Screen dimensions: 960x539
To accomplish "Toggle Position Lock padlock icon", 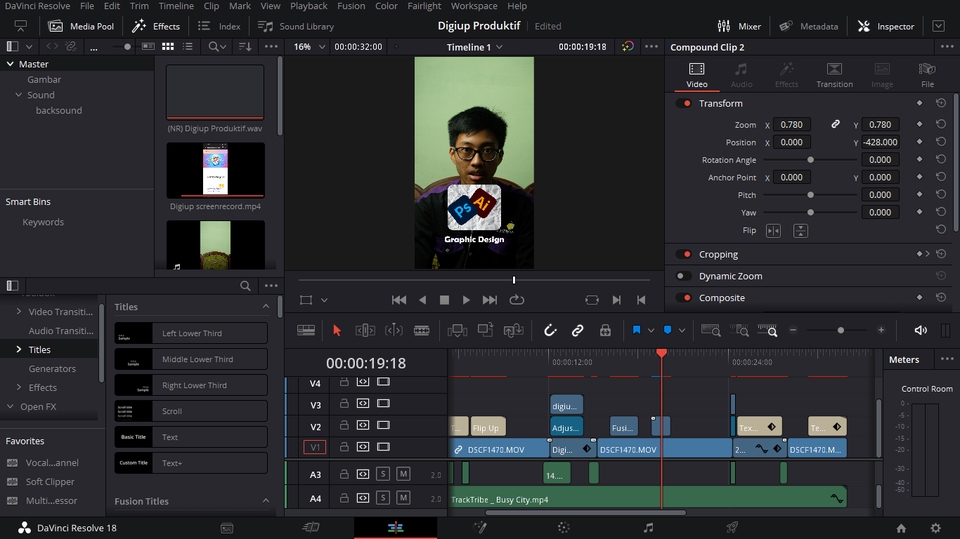I will [x=605, y=330].
